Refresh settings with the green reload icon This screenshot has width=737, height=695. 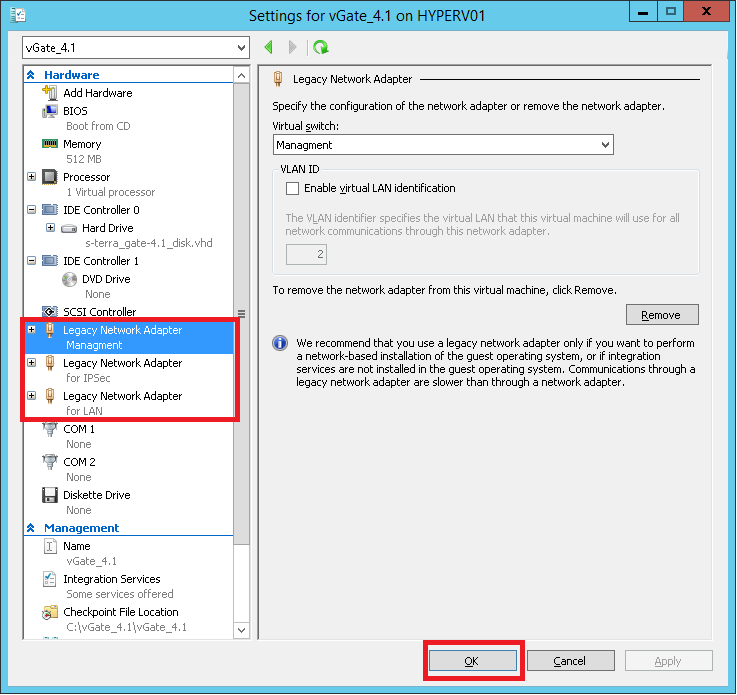click(x=321, y=47)
